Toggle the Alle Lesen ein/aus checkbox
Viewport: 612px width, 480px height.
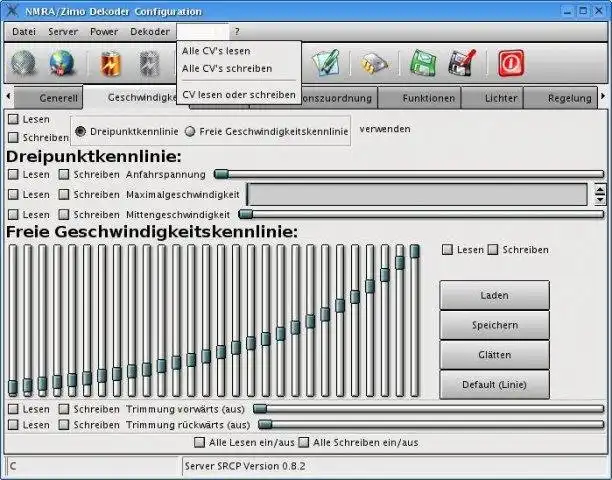coord(199,443)
